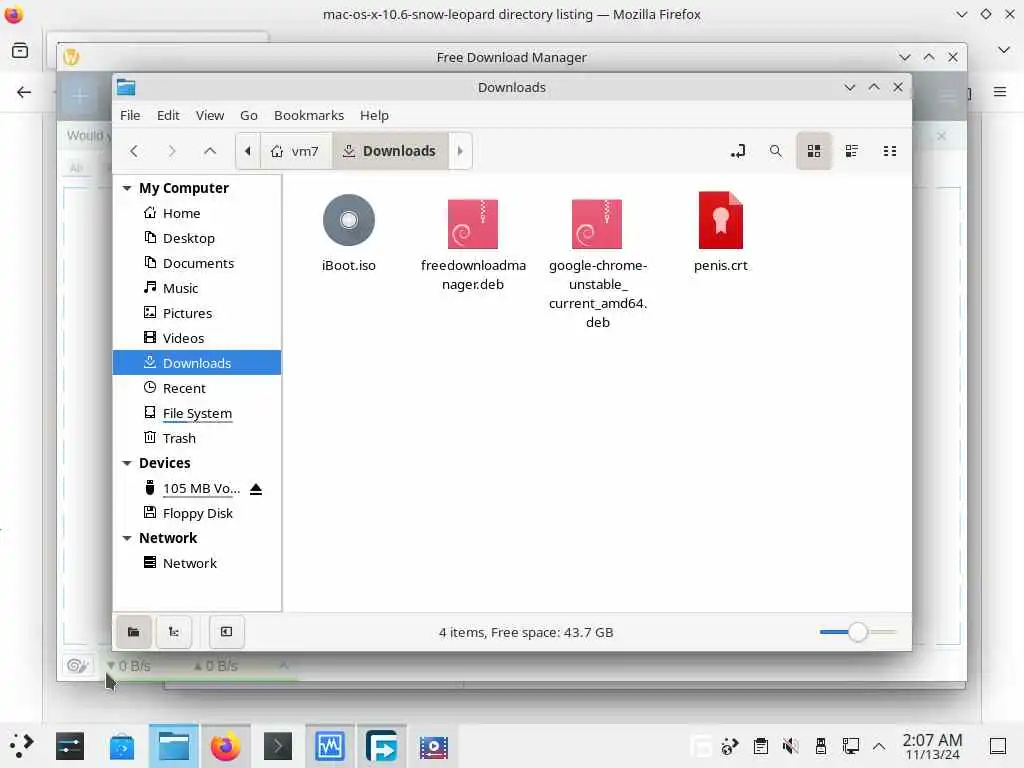Open the terminal from the taskbar
1024x768 pixels.
(x=278, y=746)
